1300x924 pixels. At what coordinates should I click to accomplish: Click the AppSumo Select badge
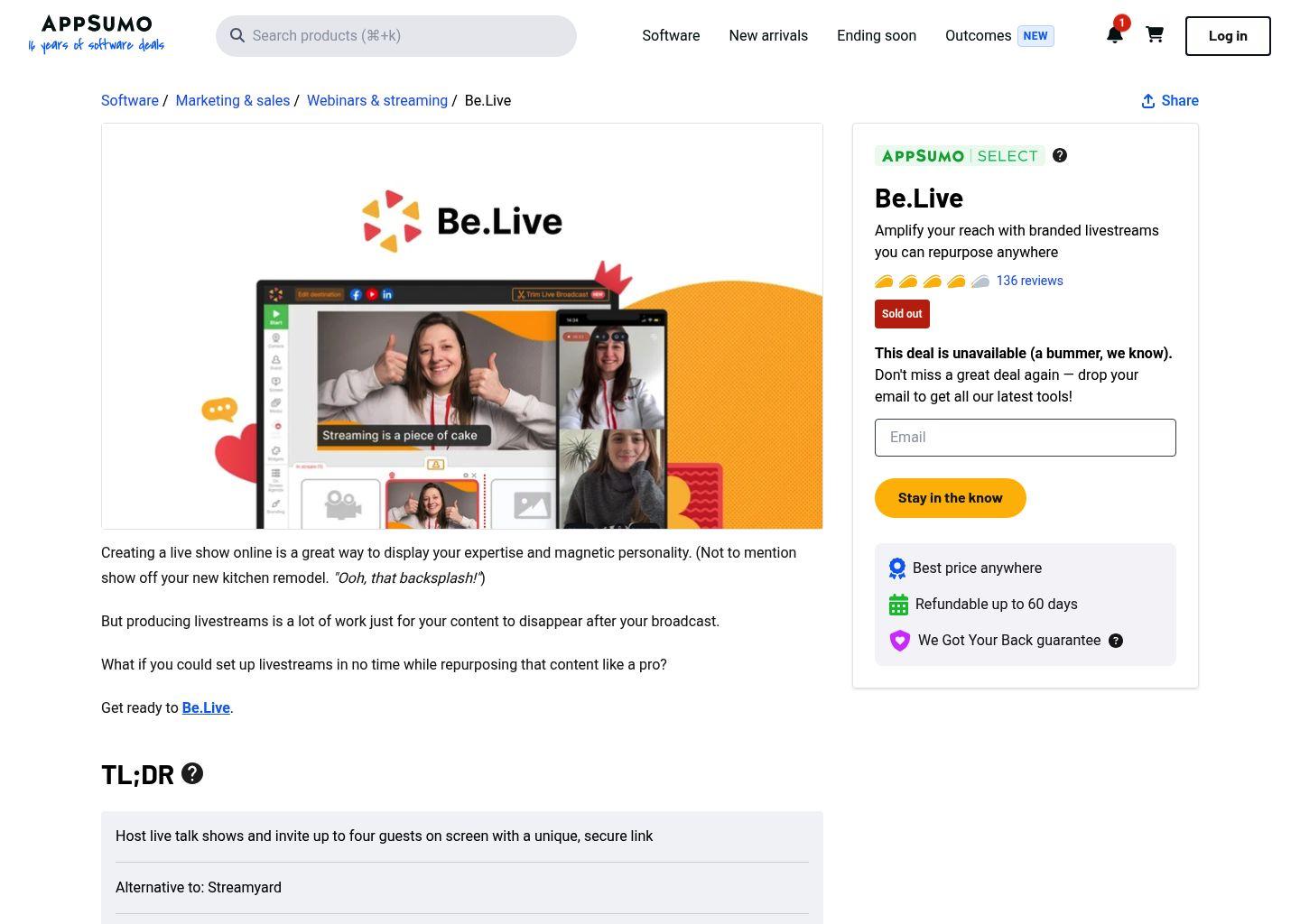pyautogui.click(x=960, y=156)
